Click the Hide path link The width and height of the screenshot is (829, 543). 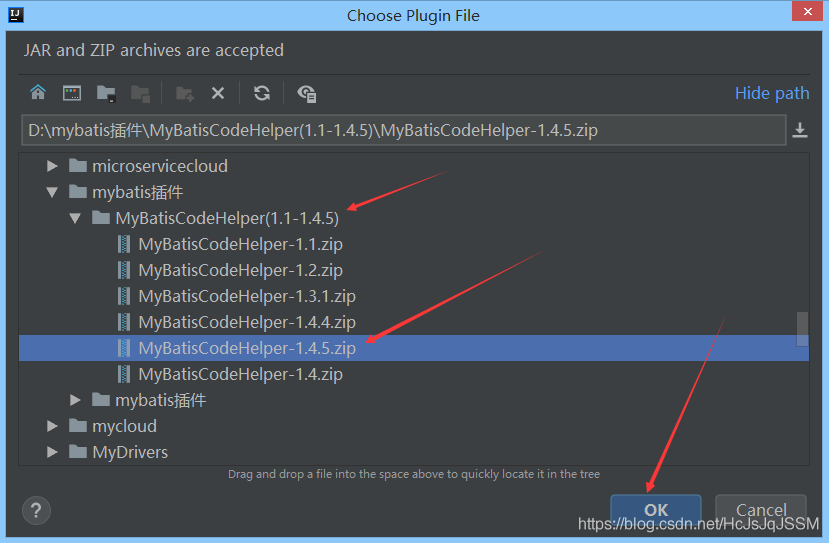tap(772, 93)
